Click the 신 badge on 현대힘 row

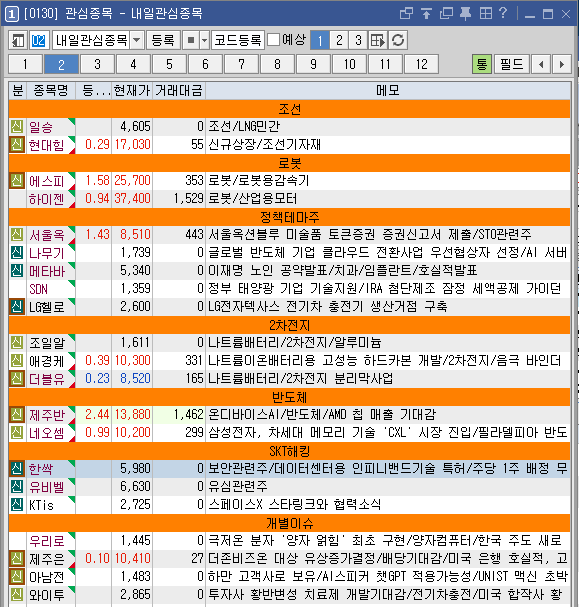(x=17, y=145)
